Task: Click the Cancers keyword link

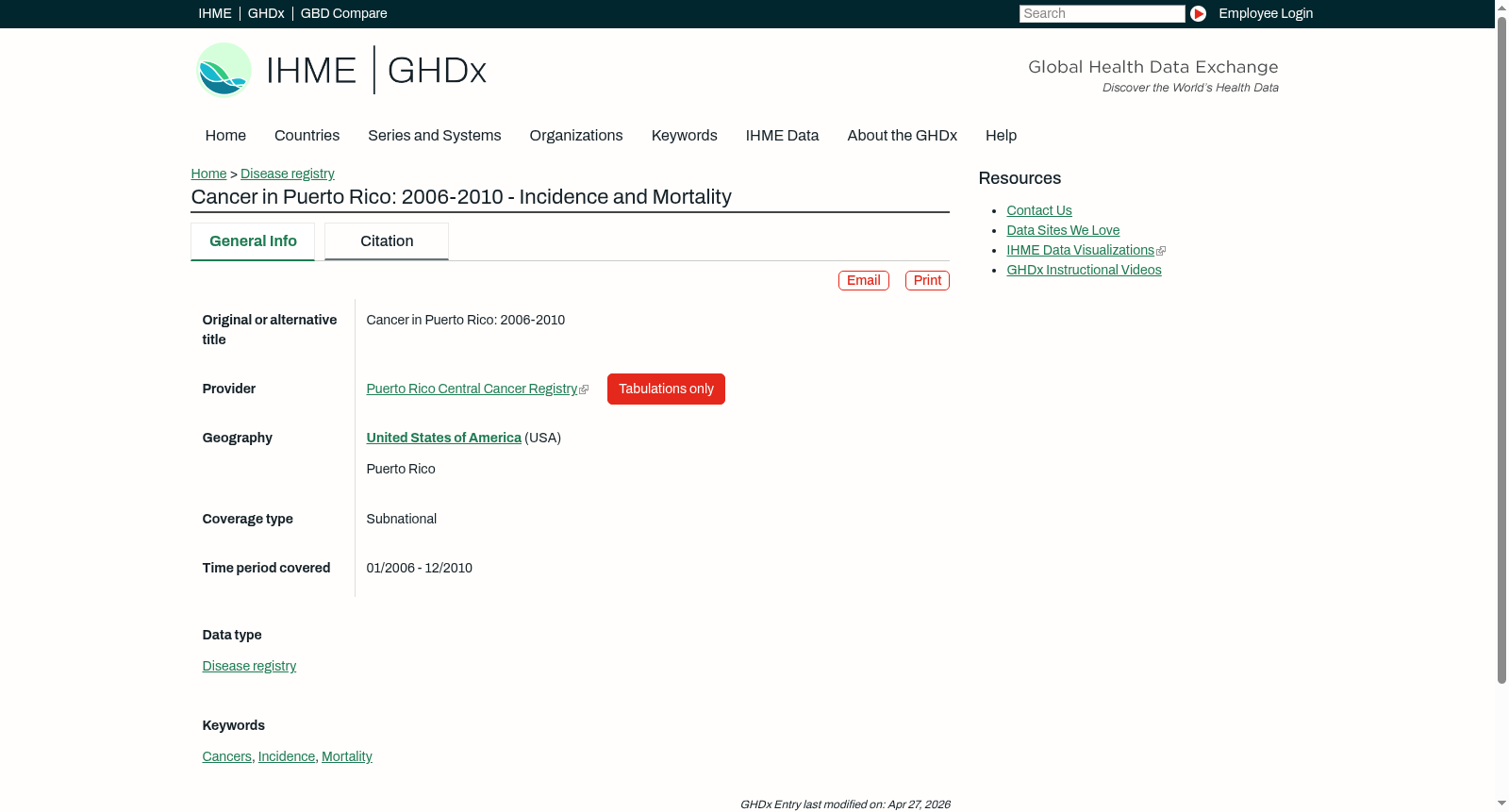Action: click(227, 757)
